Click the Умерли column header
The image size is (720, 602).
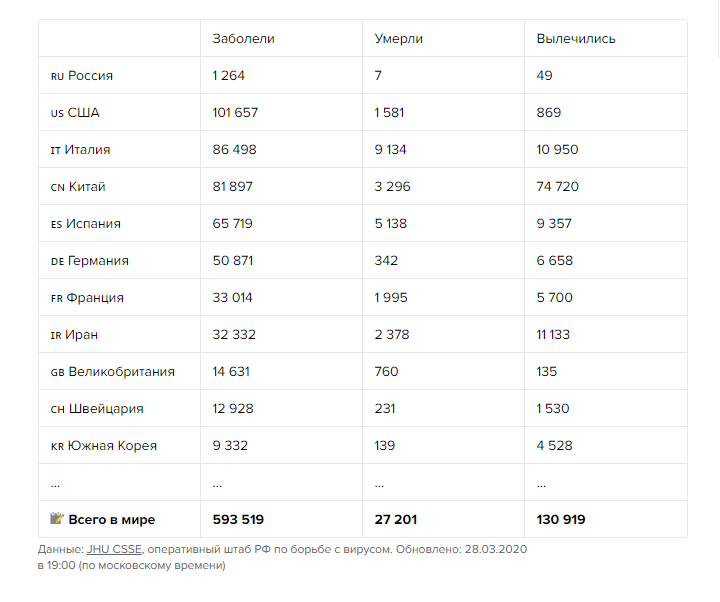click(x=399, y=39)
